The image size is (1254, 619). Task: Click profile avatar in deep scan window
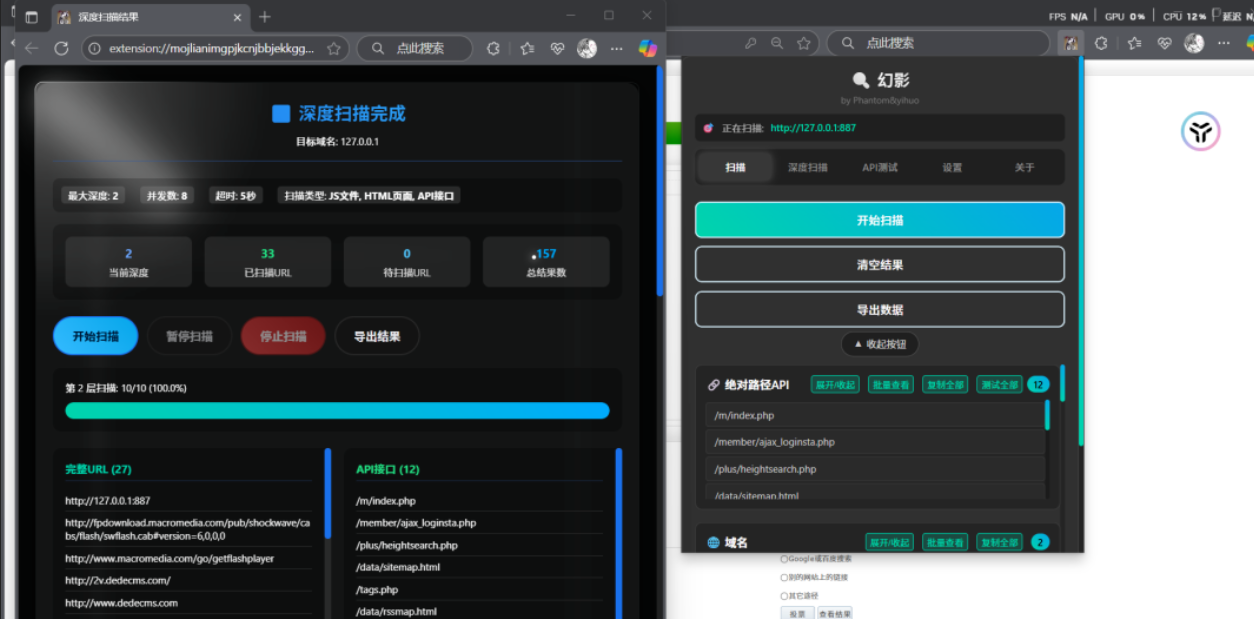pyautogui.click(x=587, y=48)
